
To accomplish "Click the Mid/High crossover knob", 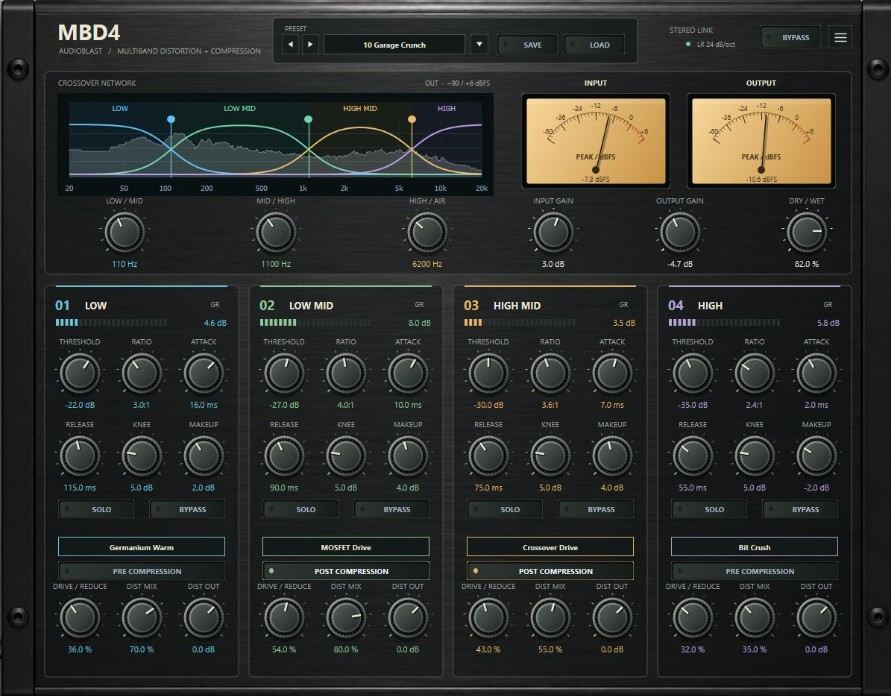I will tap(276, 232).
